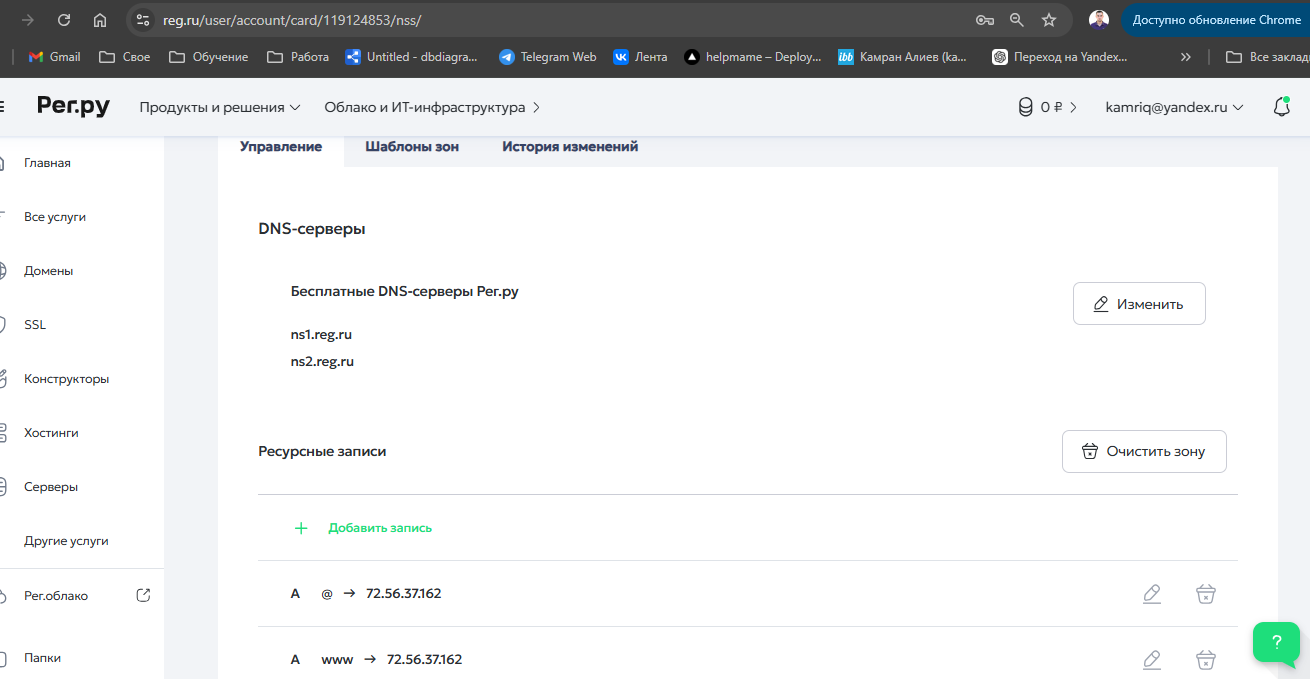This screenshot has width=1310, height=679.
Task: Click the Домены sidebar globe icon
Action: click(x=3, y=271)
